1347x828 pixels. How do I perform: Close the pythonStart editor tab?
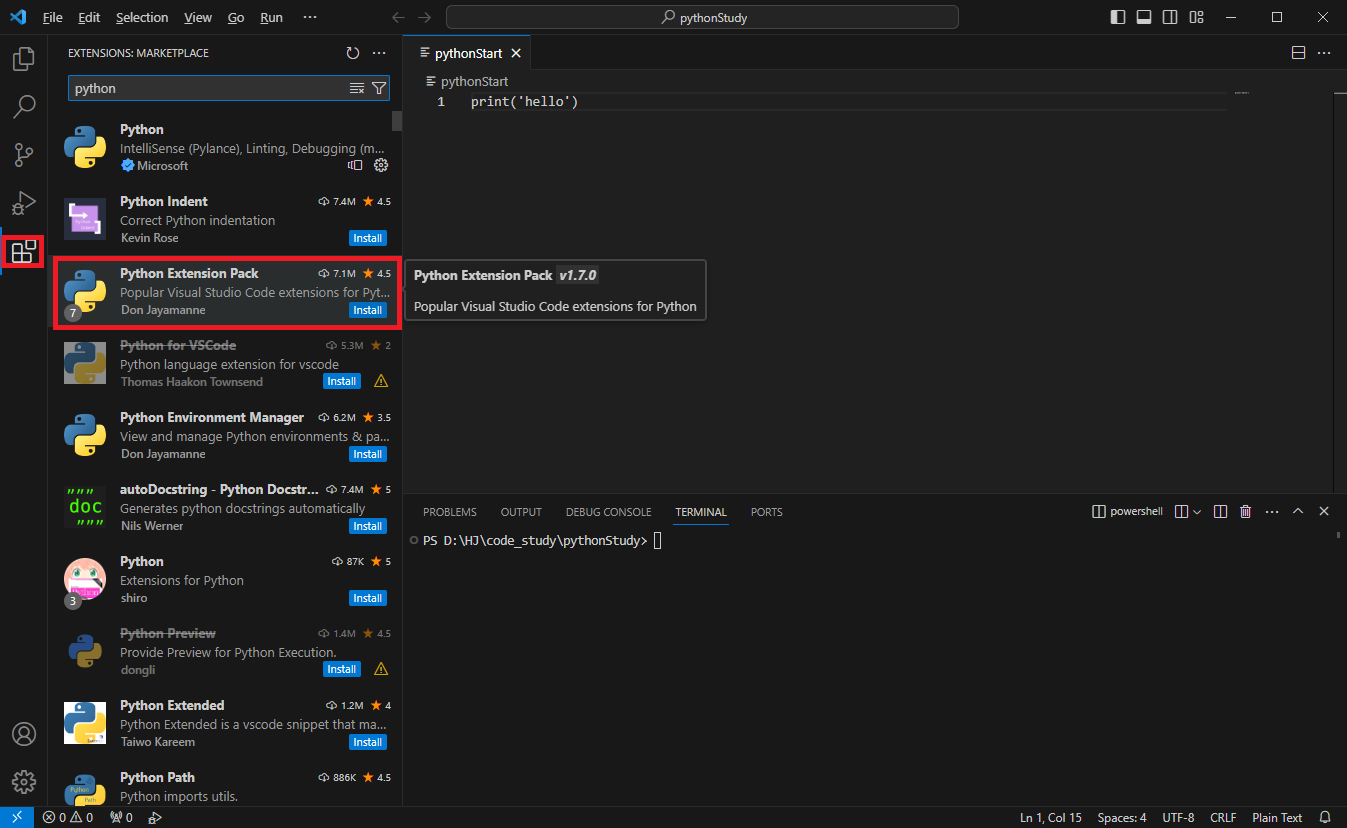(516, 54)
